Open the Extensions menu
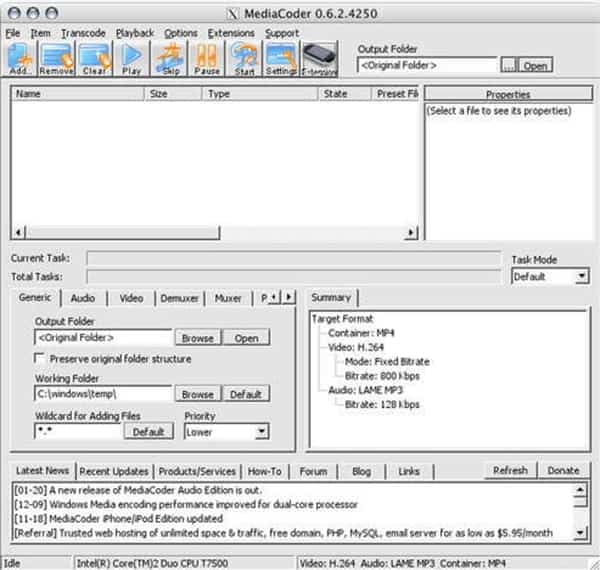The height and width of the screenshot is (570, 600). 231,33
